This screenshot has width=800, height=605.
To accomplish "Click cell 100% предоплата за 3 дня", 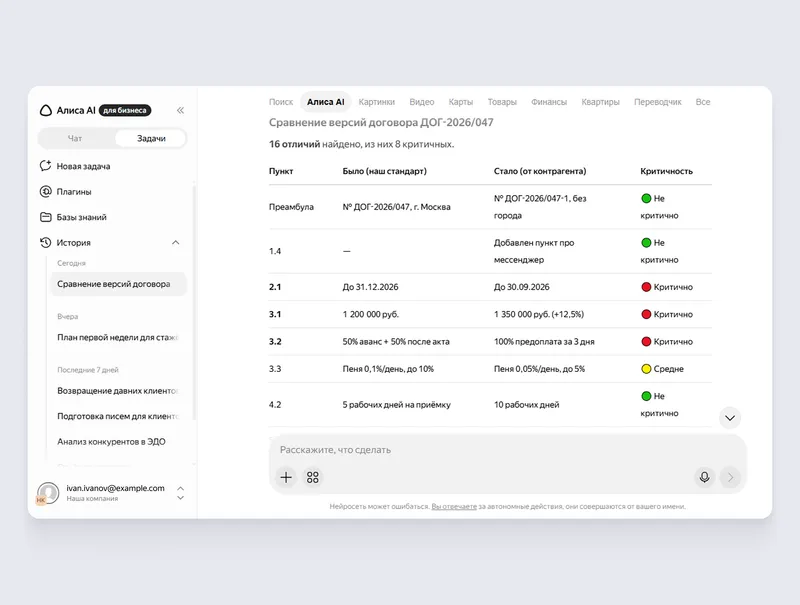I will click(x=544, y=342).
